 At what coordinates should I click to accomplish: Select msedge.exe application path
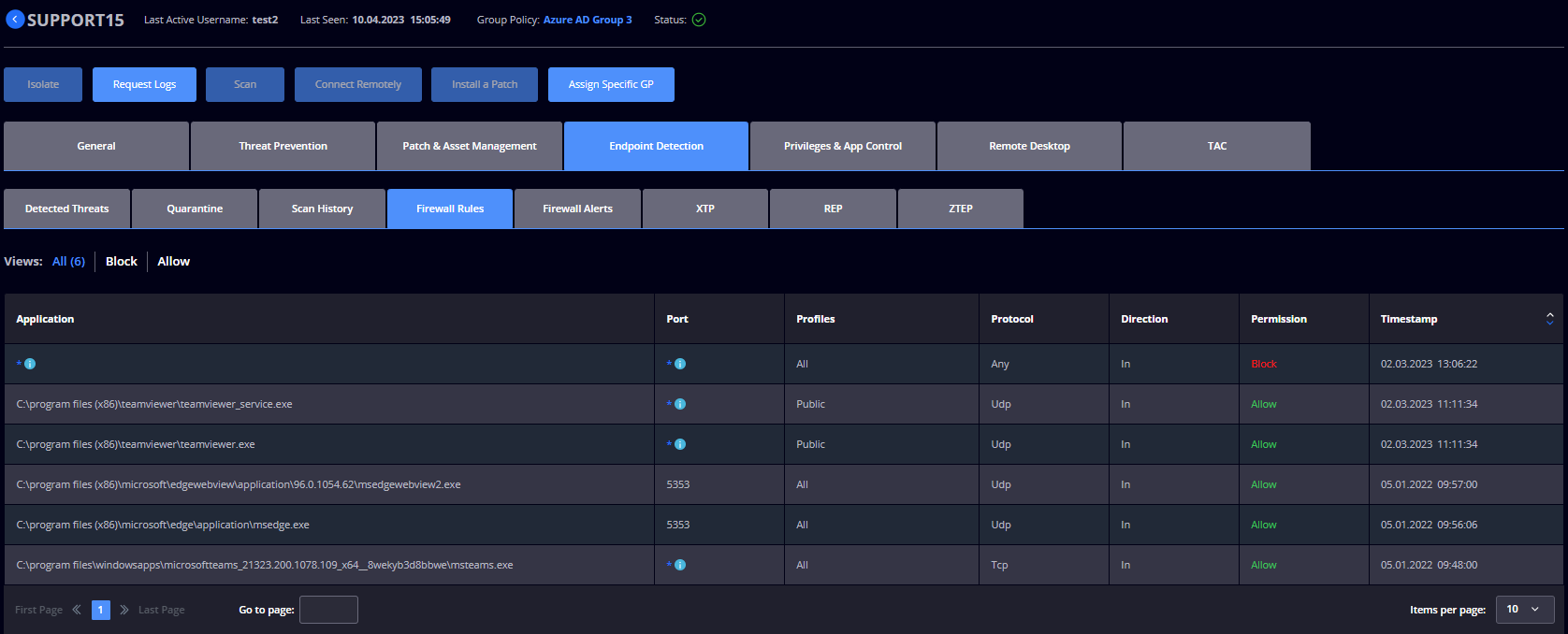point(163,525)
